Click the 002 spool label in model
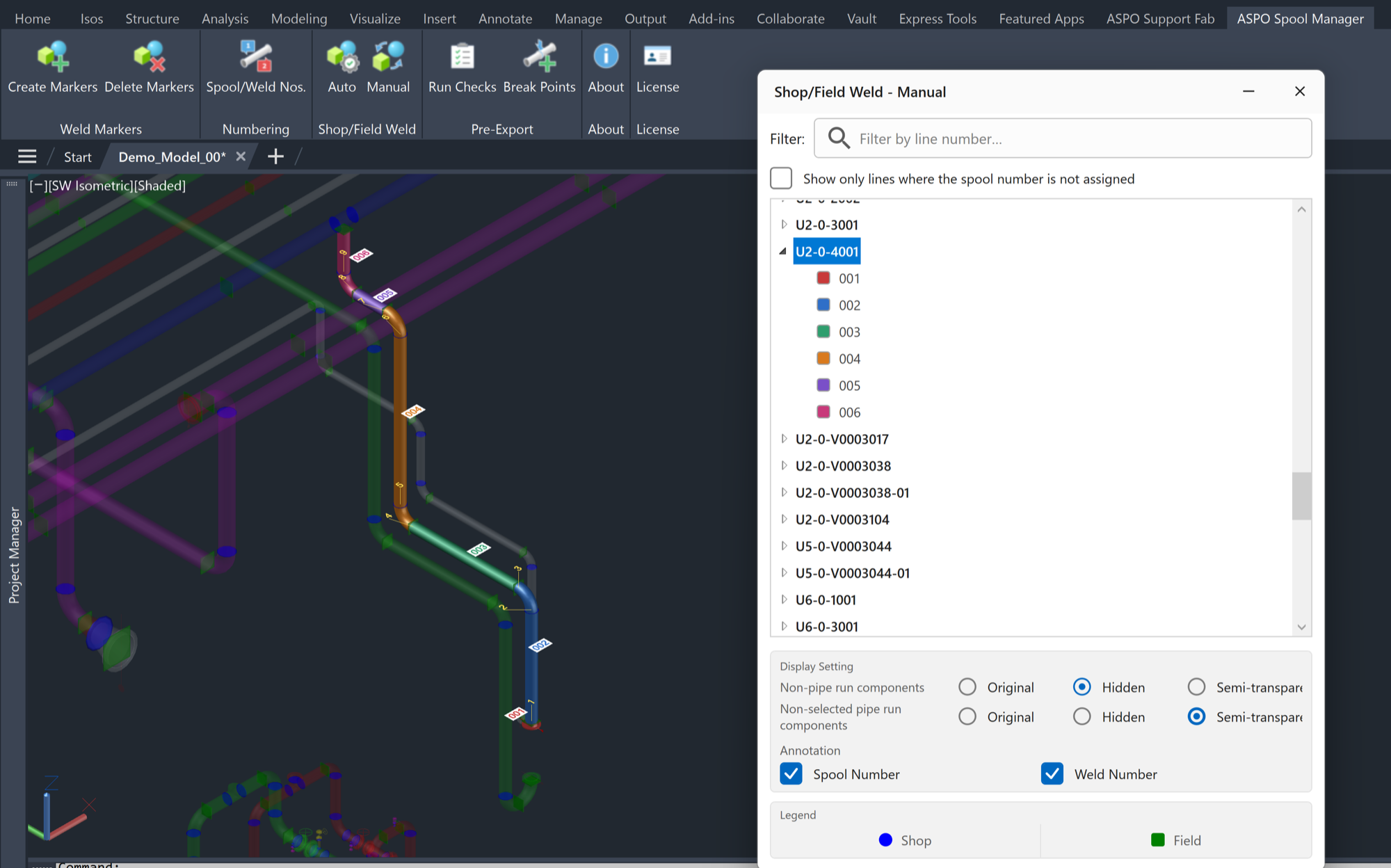 pyautogui.click(x=540, y=645)
